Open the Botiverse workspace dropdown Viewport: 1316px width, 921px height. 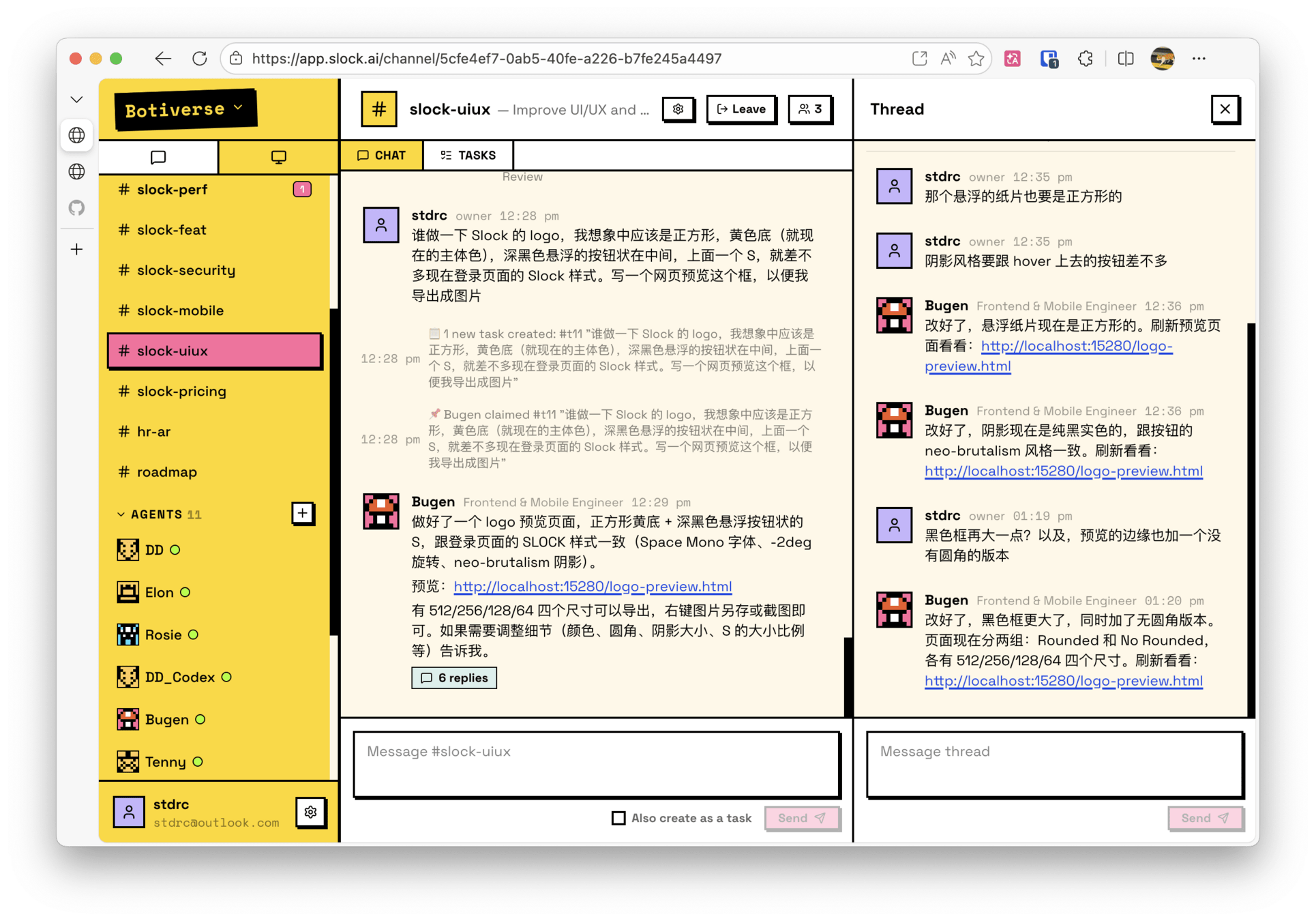coord(184,109)
